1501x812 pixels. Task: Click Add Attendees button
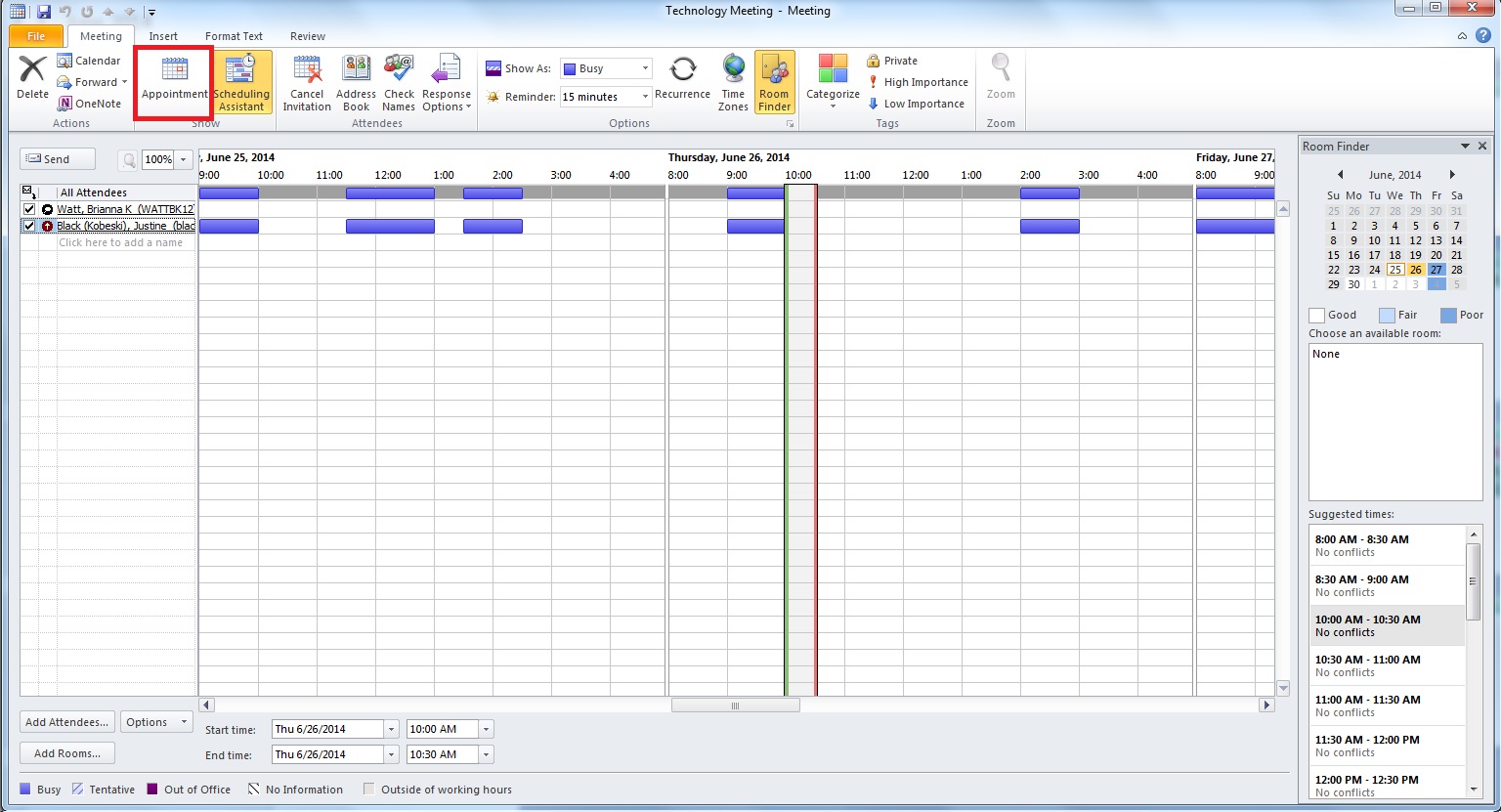(x=66, y=722)
